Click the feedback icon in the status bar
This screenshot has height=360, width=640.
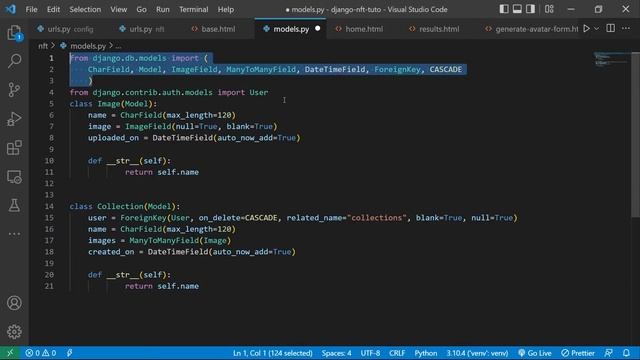point(609,353)
